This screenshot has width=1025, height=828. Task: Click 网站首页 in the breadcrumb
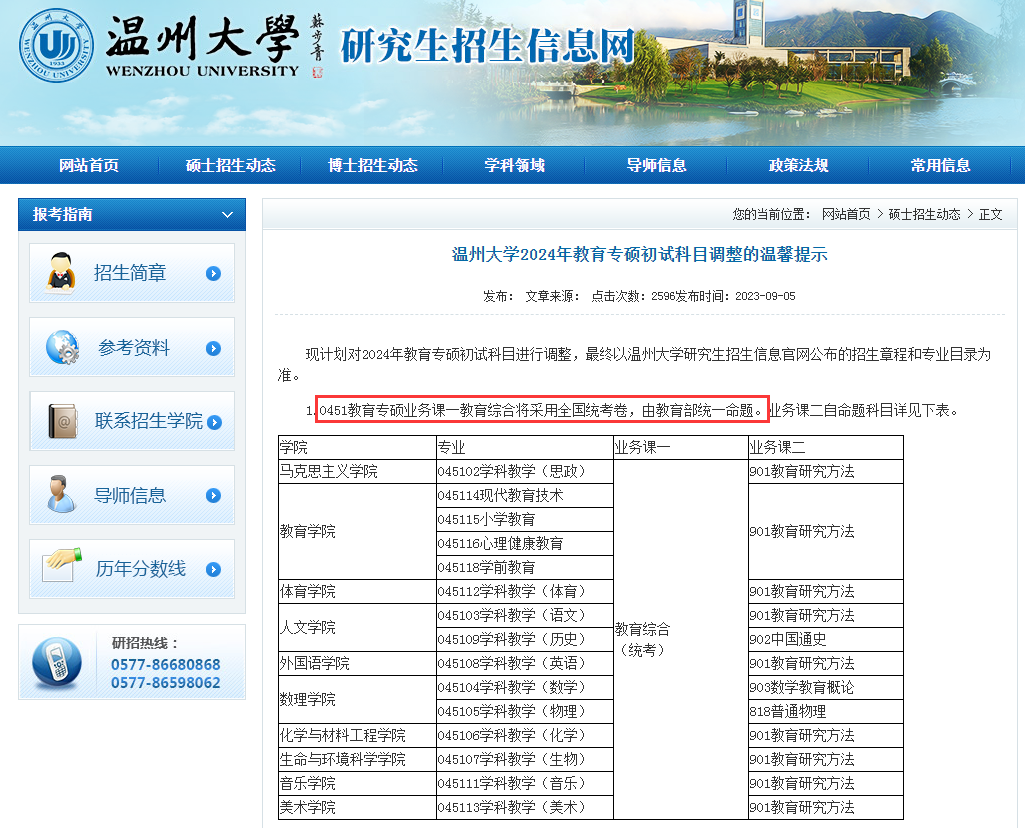click(x=846, y=214)
